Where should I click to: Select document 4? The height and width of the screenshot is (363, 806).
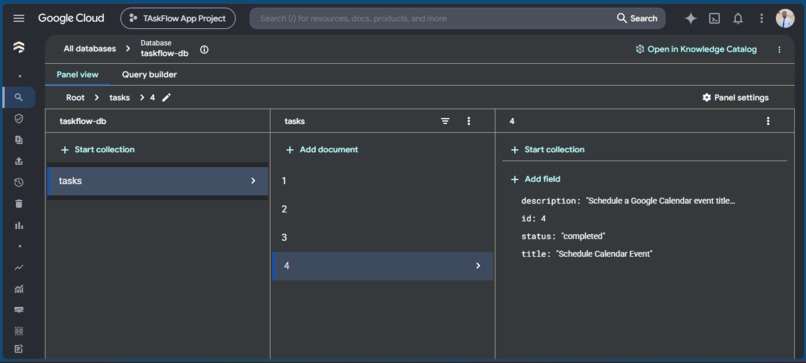pyautogui.click(x=382, y=266)
